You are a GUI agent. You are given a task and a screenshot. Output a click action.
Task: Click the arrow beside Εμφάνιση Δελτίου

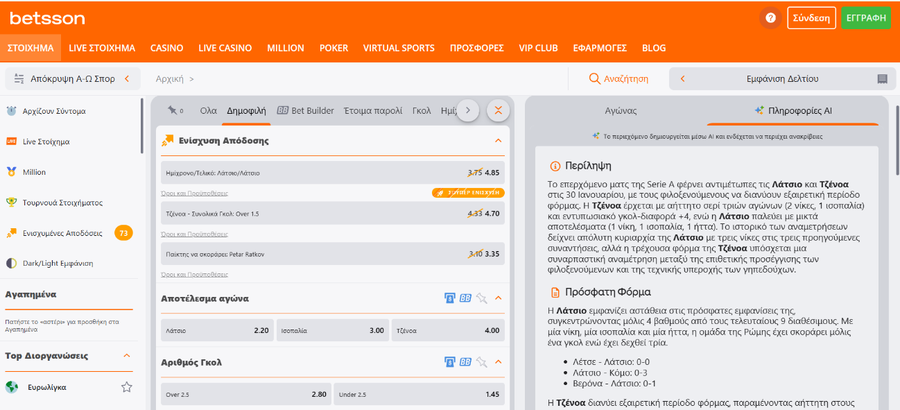point(682,79)
